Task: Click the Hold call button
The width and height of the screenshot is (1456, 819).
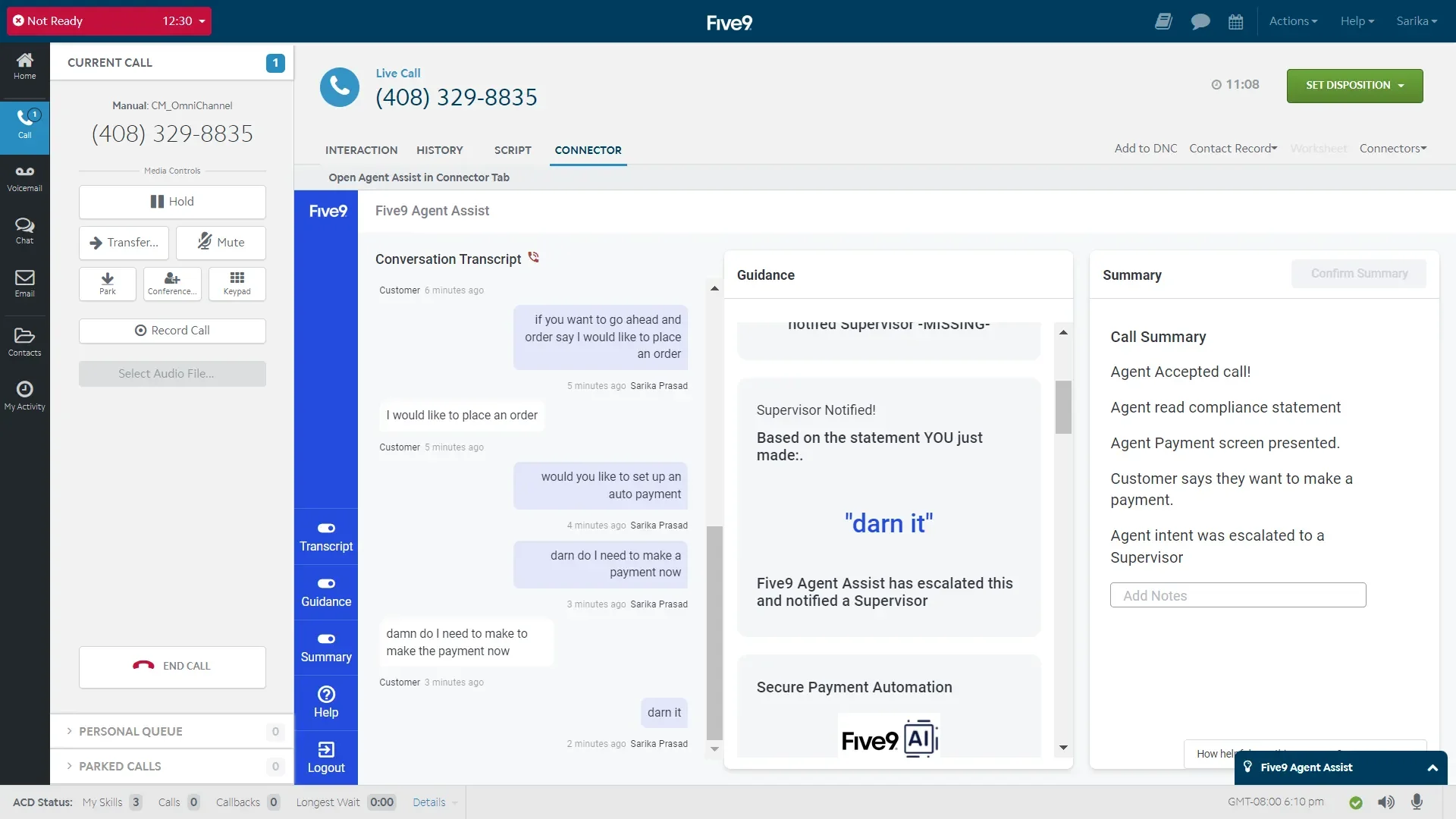Action: click(172, 202)
